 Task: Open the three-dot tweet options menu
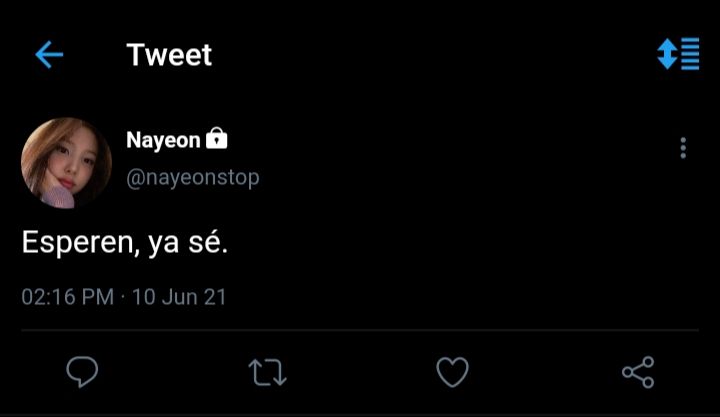(683, 148)
